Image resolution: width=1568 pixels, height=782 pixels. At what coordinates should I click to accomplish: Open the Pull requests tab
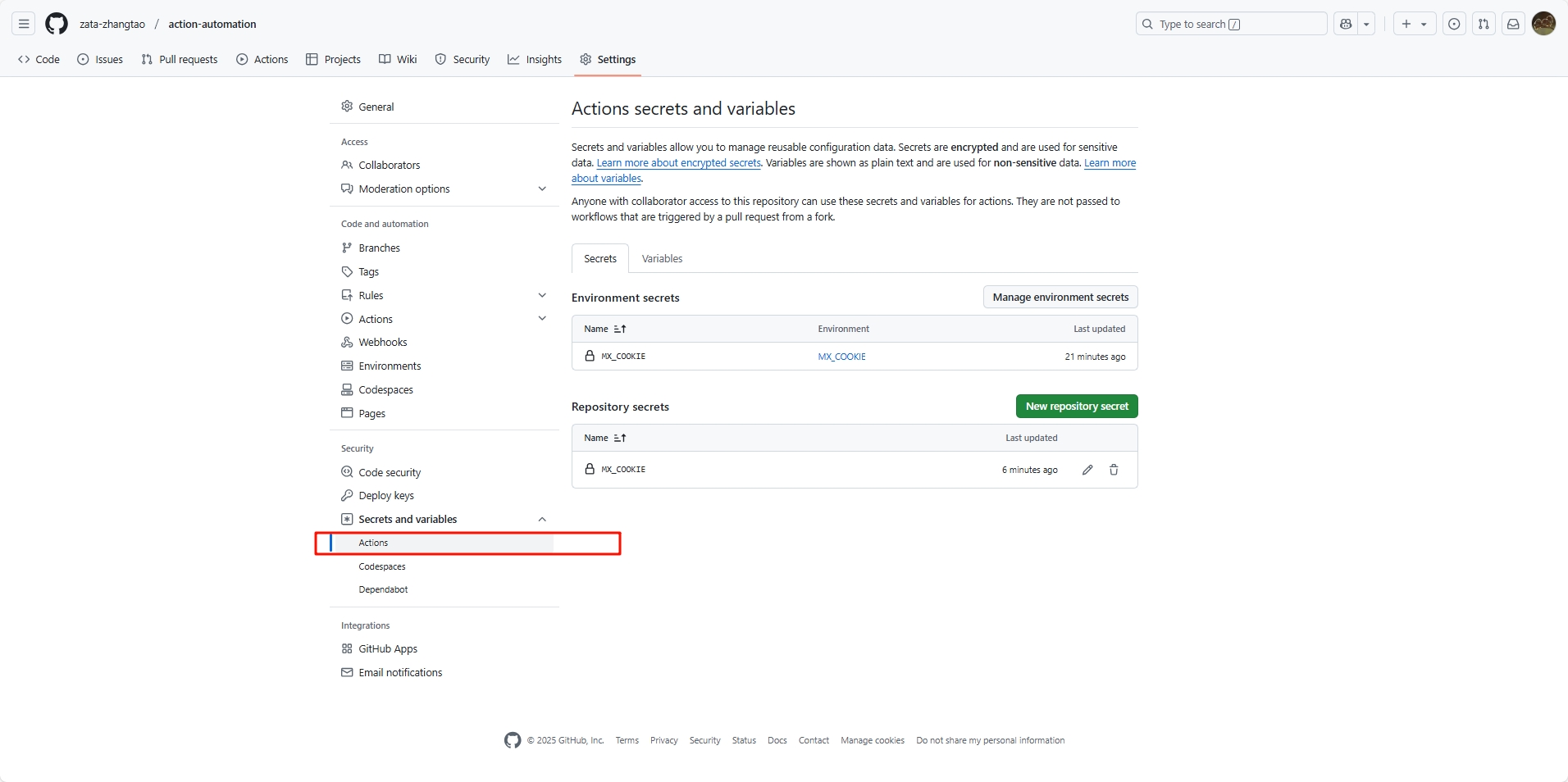[x=180, y=59]
